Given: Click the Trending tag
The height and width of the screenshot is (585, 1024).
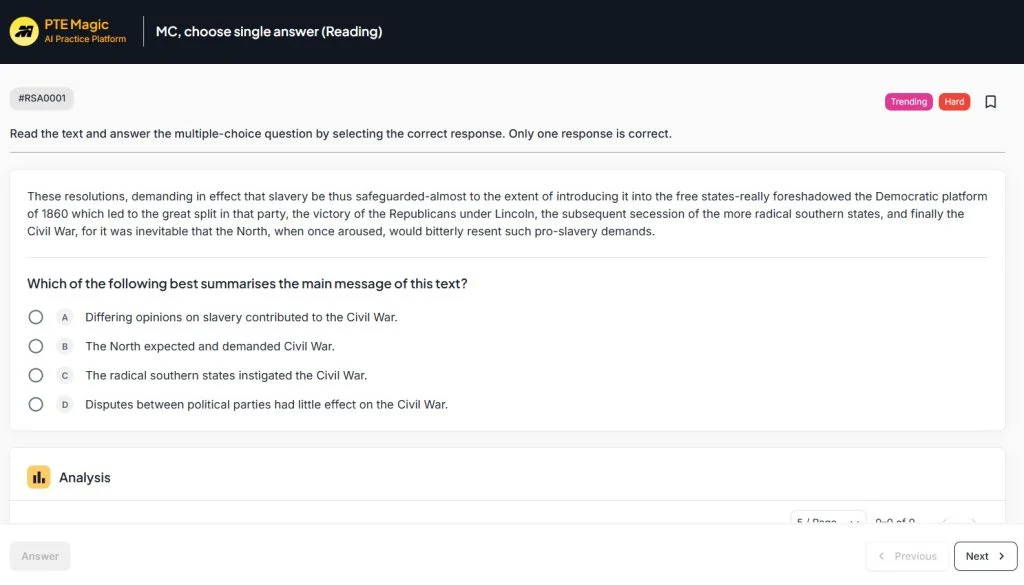Looking at the screenshot, I should [x=908, y=102].
